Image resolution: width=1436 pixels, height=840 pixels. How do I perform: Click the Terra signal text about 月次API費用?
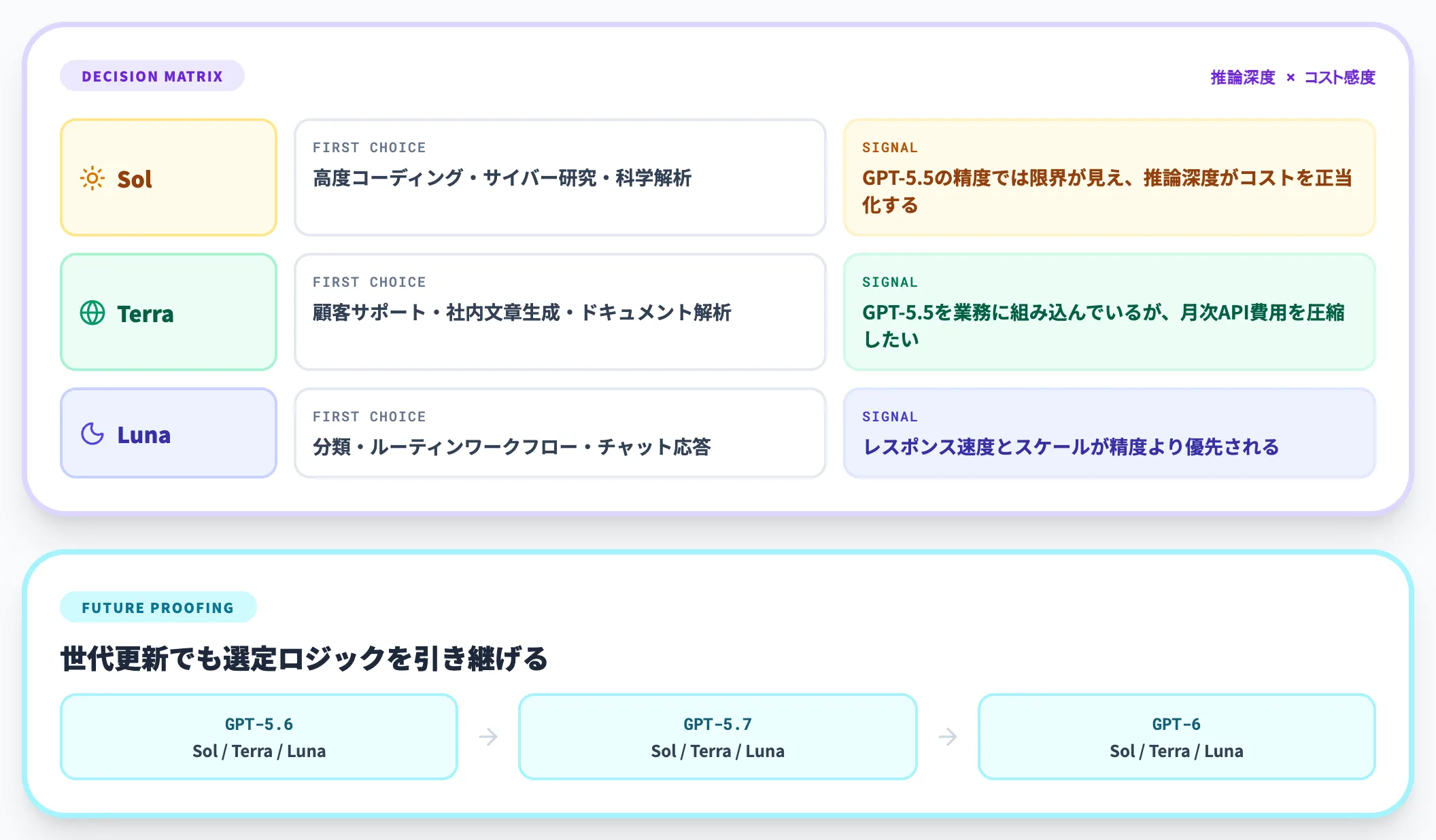pyautogui.click(x=1104, y=326)
